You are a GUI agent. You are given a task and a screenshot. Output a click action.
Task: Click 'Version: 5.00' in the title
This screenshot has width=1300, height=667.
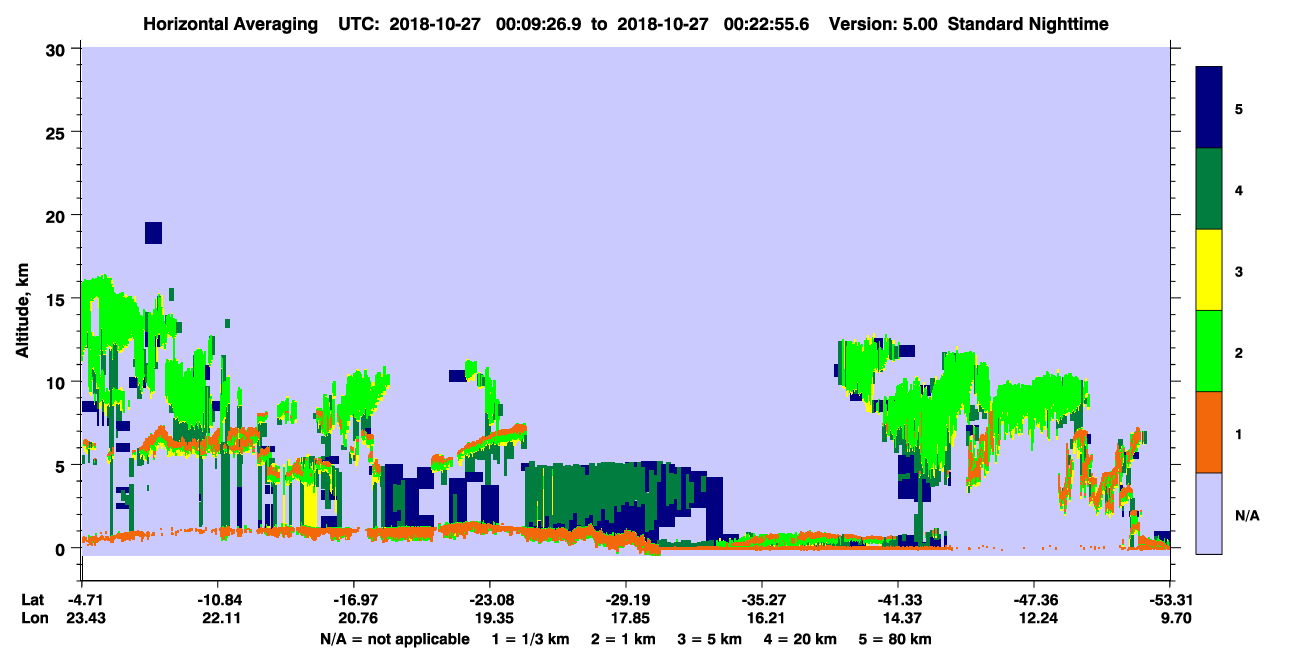(x=883, y=23)
